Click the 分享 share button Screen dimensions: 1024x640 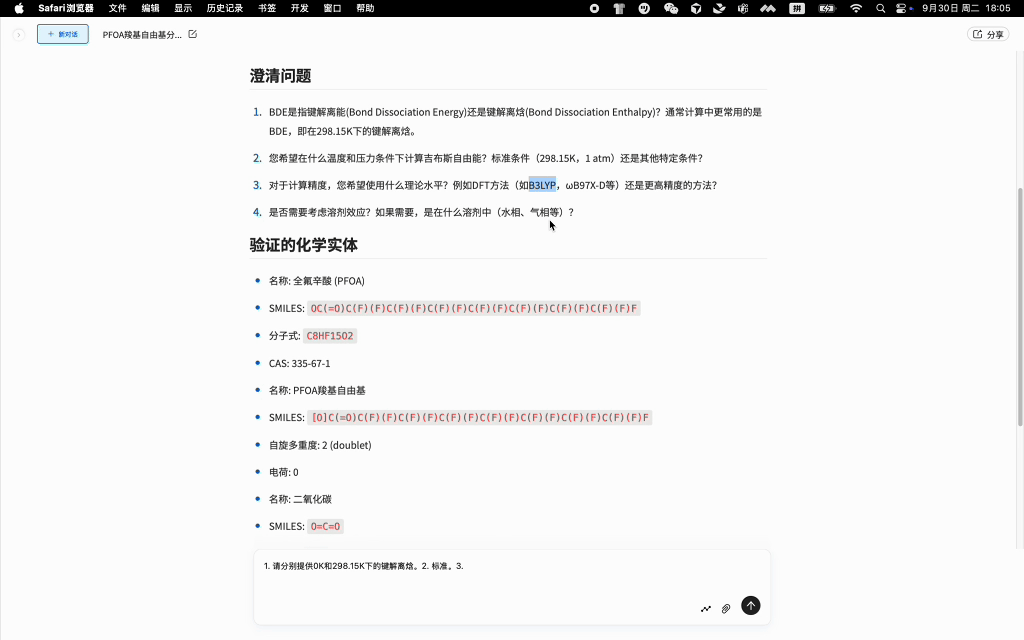click(x=988, y=34)
